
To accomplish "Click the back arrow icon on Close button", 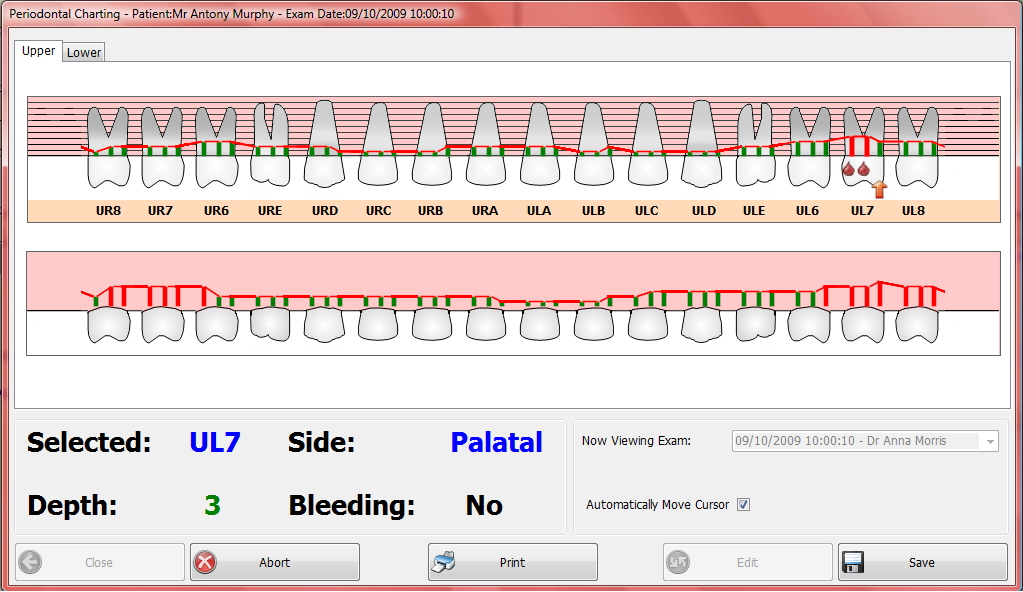I will (x=31, y=561).
